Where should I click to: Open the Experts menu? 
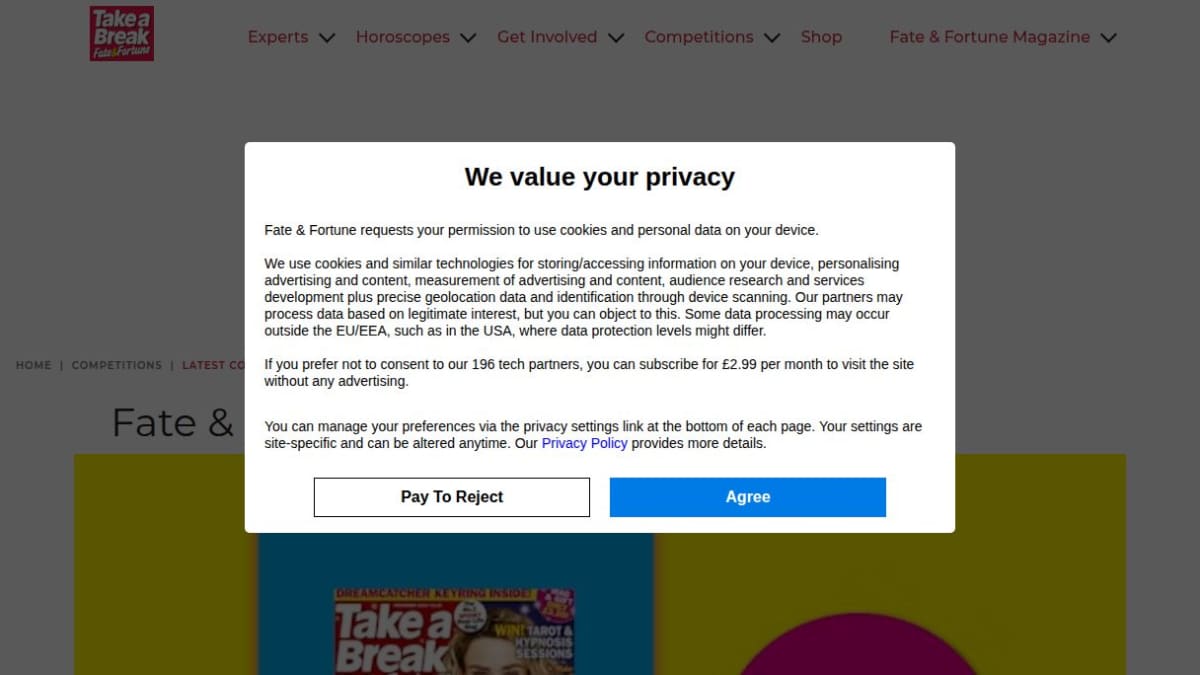click(x=278, y=37)
